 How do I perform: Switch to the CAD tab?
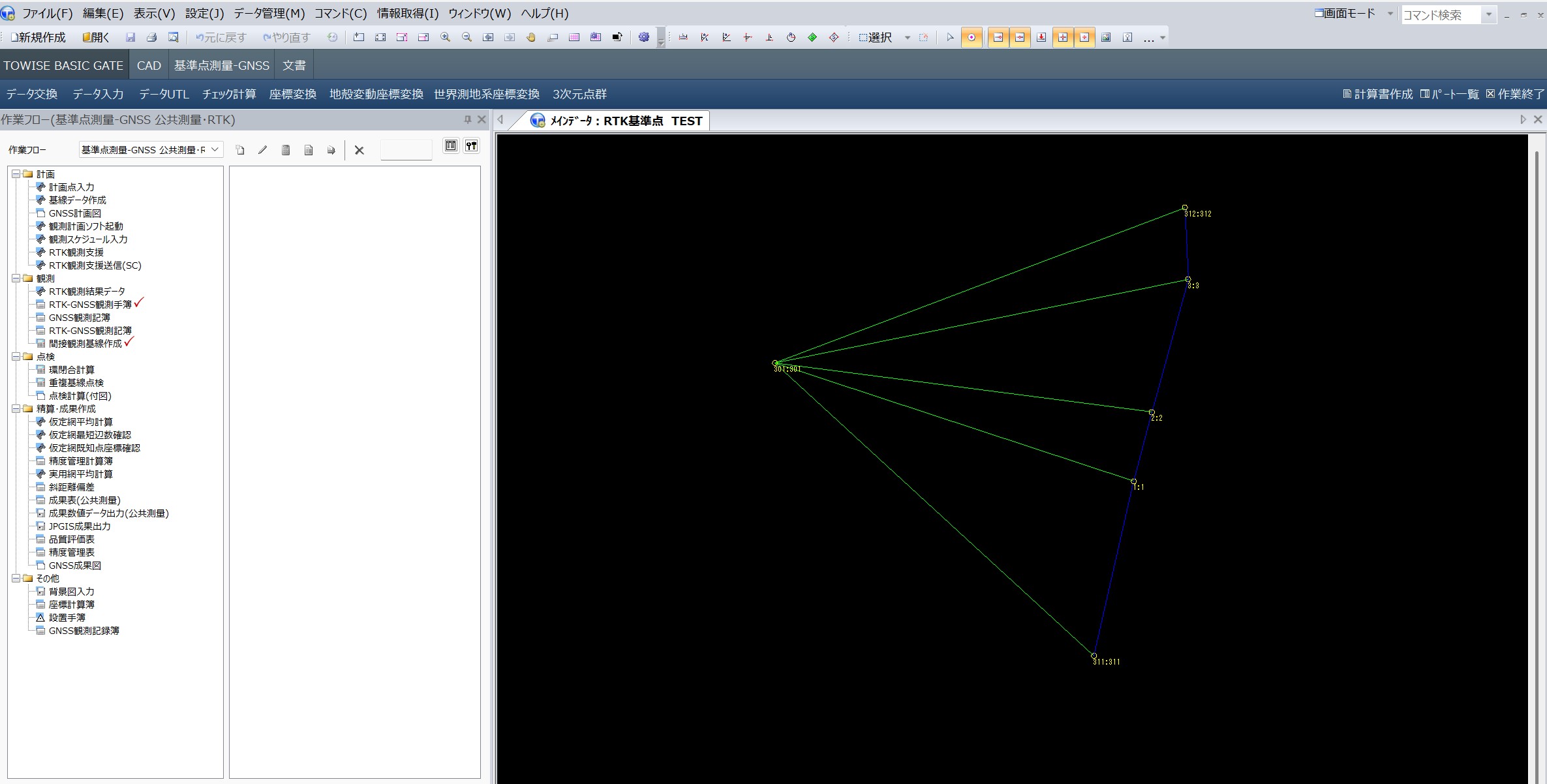pos(149,65)
